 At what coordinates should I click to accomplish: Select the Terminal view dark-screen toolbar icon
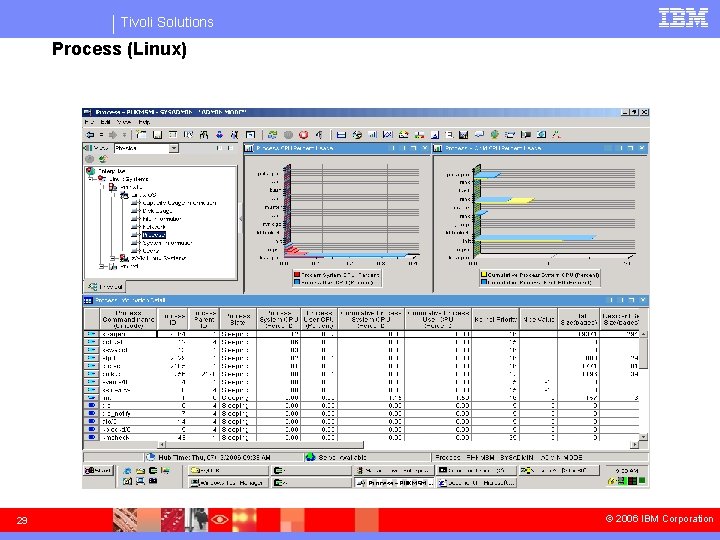click(x=525, y=135)
